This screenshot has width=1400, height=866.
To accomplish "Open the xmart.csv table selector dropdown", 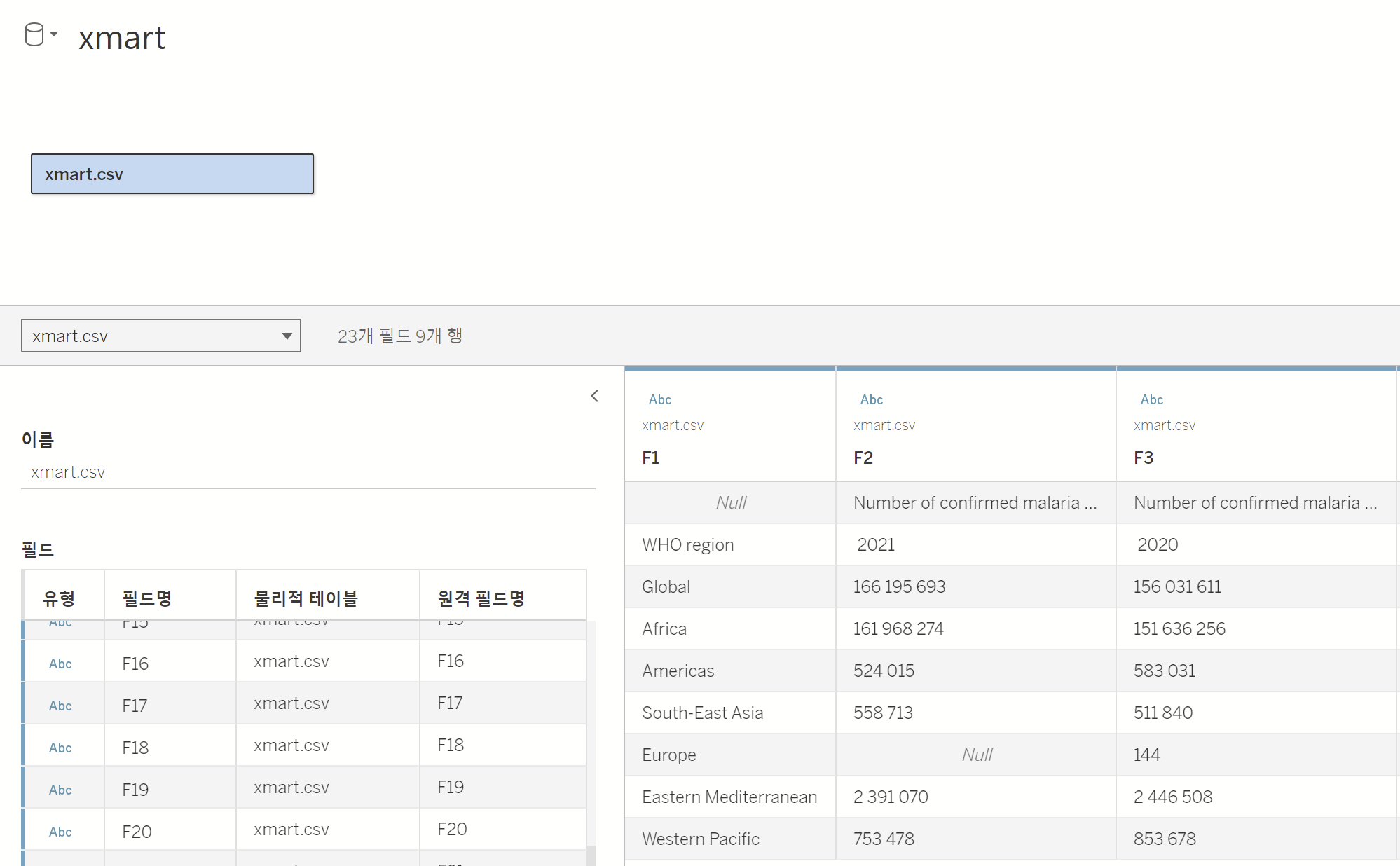I will [x=161, y=336].
